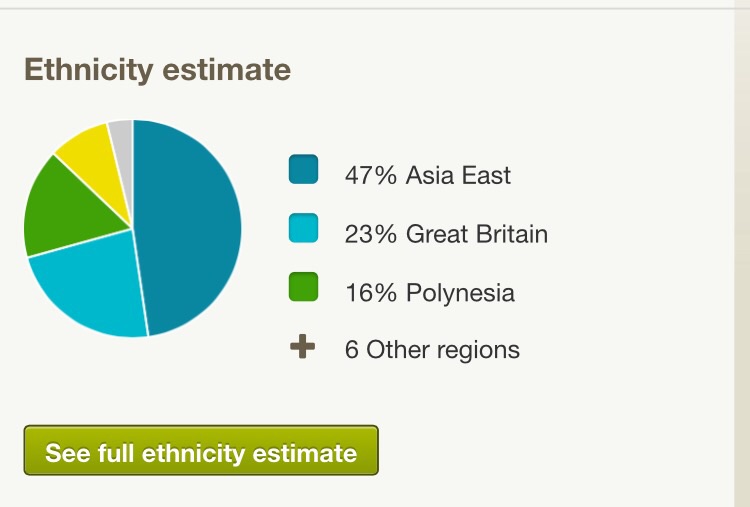Click the green Polynesia legend swatch

click(x=303, y=287)
